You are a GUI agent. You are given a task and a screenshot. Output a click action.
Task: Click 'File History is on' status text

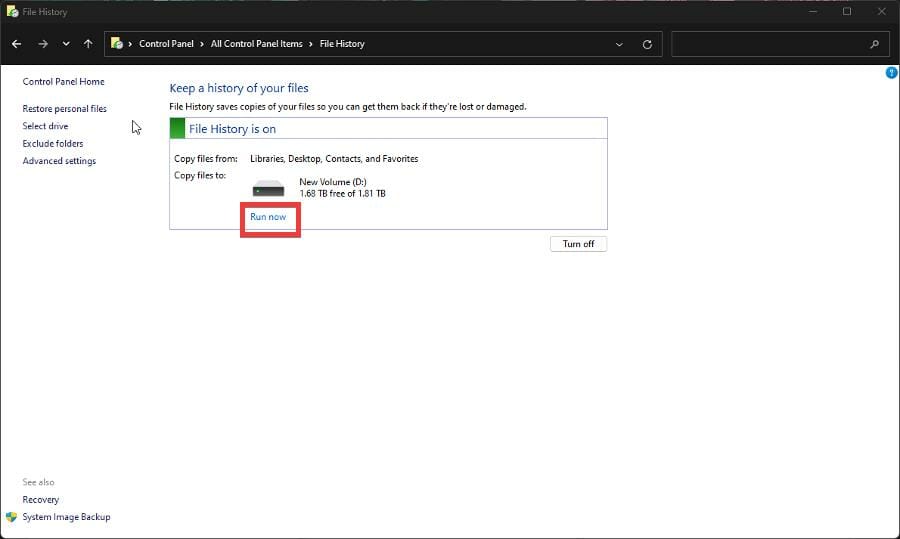(232, 129)
